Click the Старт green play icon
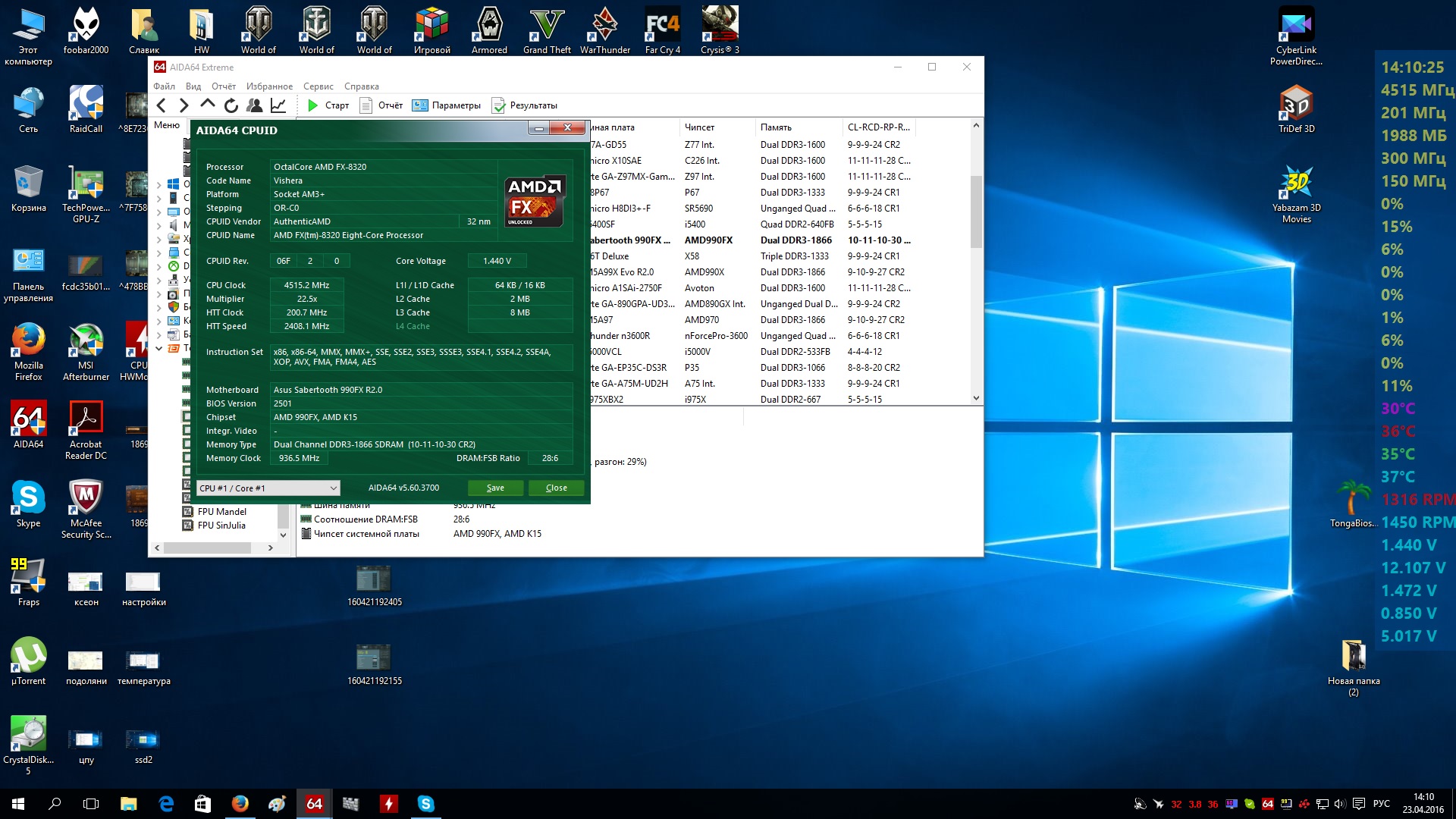The width and height of the screenshot is (1456, 819). [x=312, y=105]
